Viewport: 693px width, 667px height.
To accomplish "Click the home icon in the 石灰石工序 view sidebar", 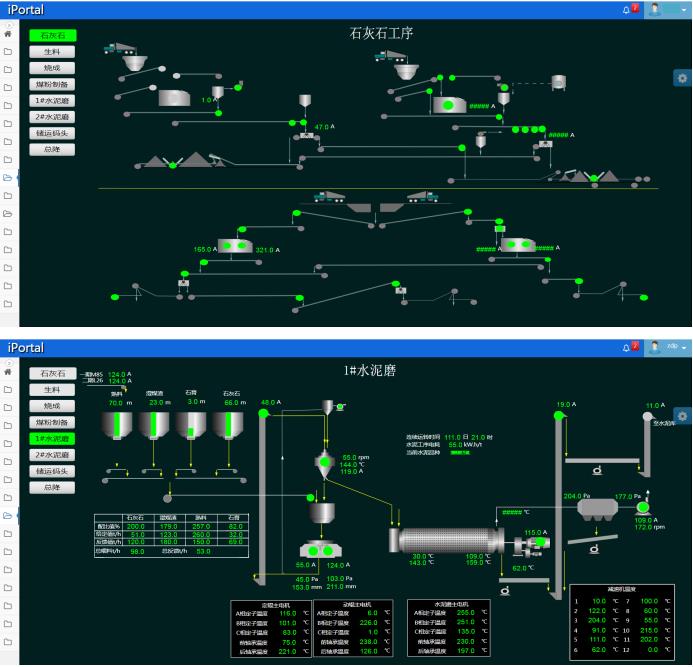I will [8, 31].
